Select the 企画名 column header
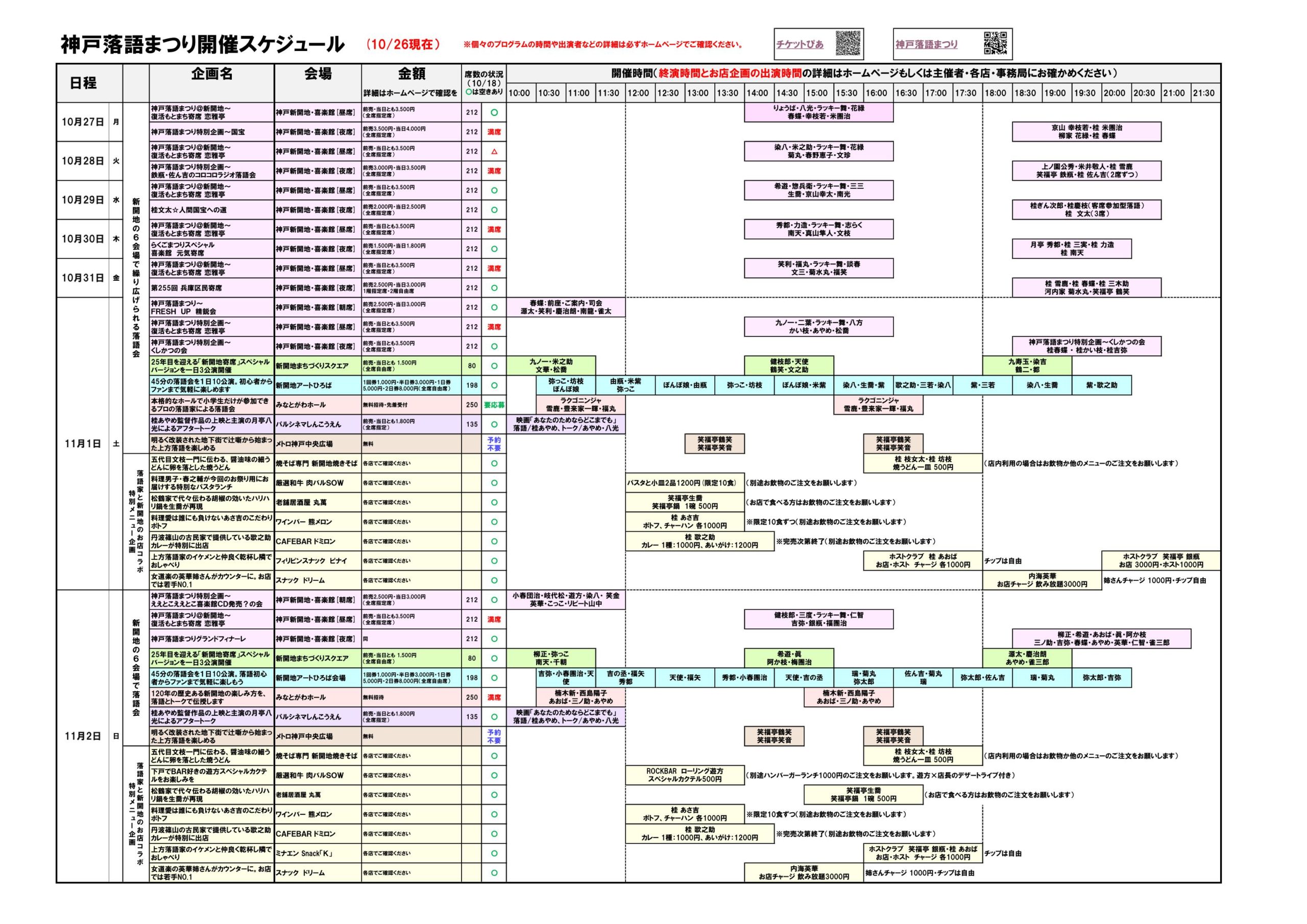The width and height of the screenshot is (1307, 924). click(212, 74)
